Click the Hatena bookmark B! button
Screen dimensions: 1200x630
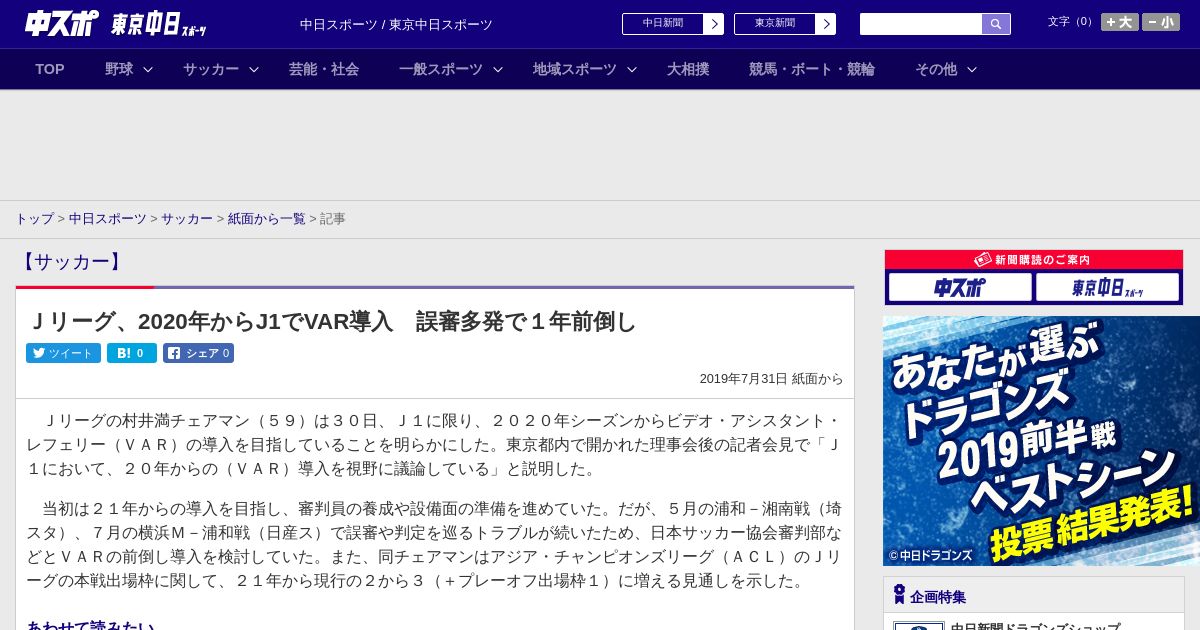pyautogui.click(x=132, y=353)
